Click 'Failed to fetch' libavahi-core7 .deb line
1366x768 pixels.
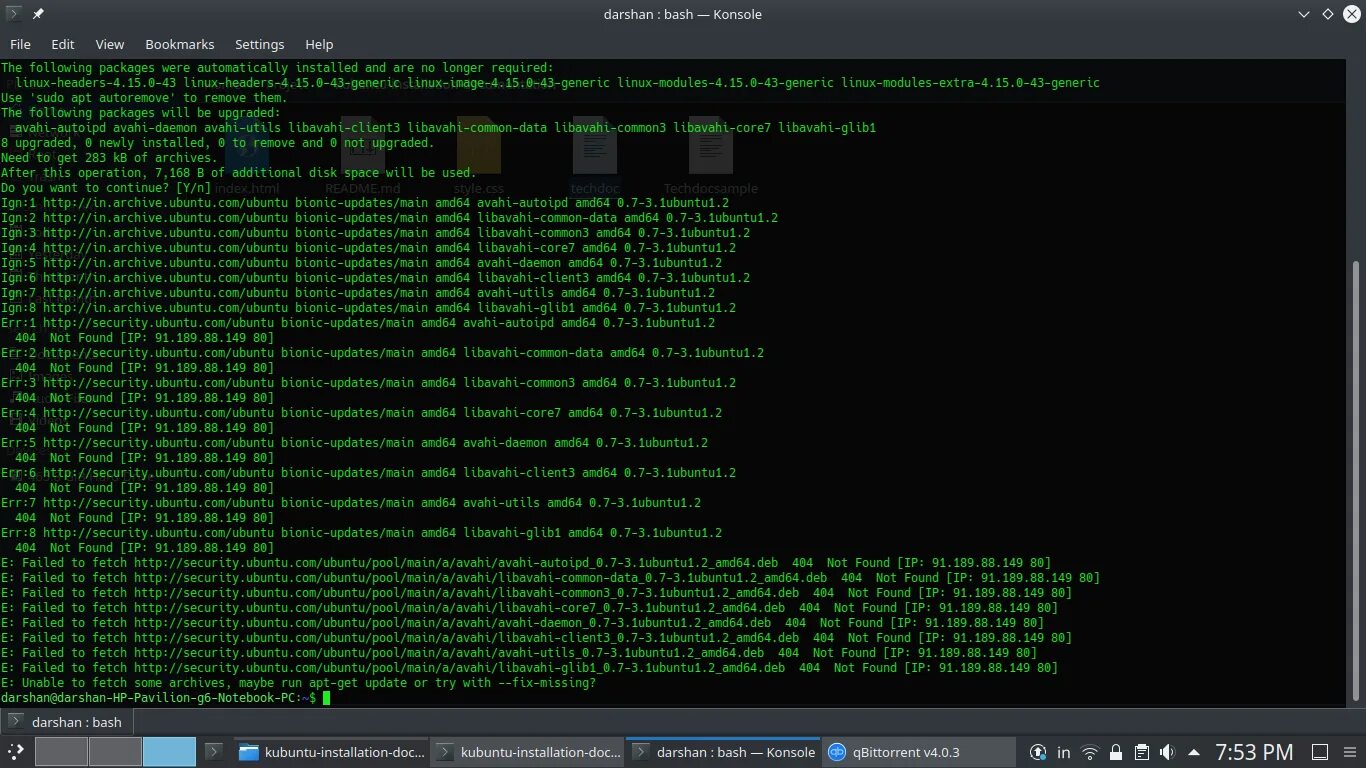[529, 607]
